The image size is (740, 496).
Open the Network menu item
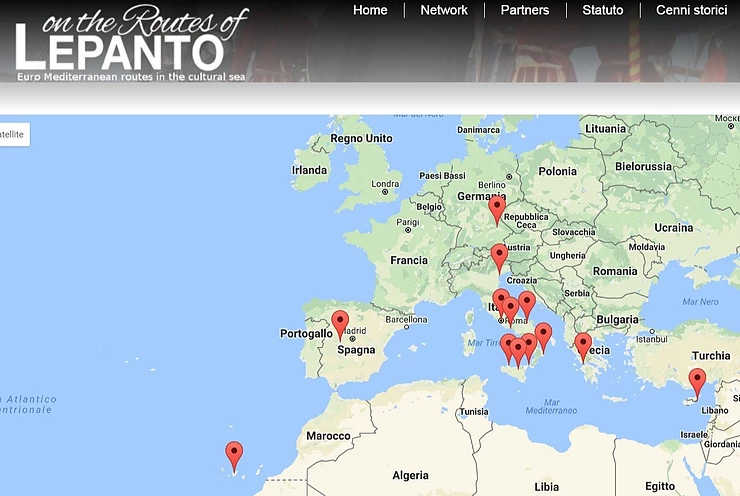(x=444, y=10)
